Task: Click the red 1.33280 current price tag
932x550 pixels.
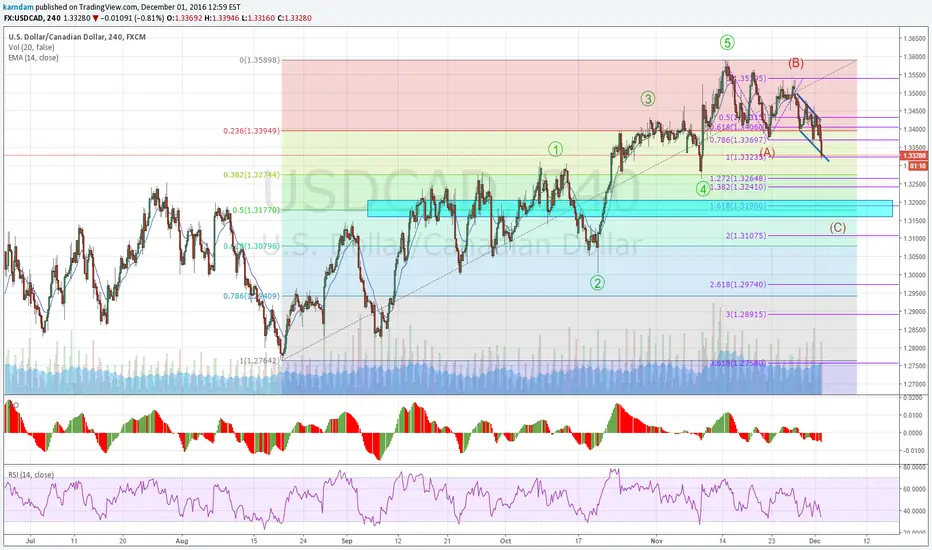Action: (914, 156)
